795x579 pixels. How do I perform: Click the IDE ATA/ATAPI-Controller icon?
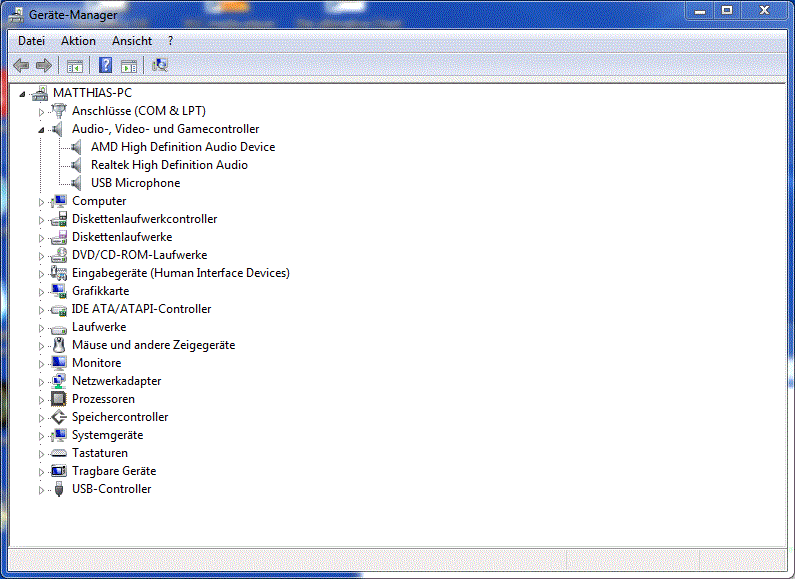click(59, 309)
